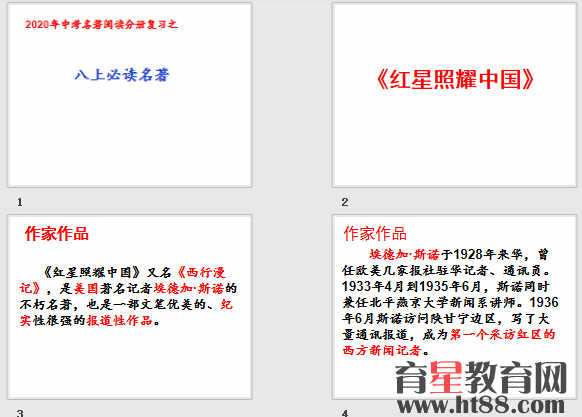
Task: Click the red header 2020年中考名著阅读分册复习之
Action: click(x=101, y=25)
